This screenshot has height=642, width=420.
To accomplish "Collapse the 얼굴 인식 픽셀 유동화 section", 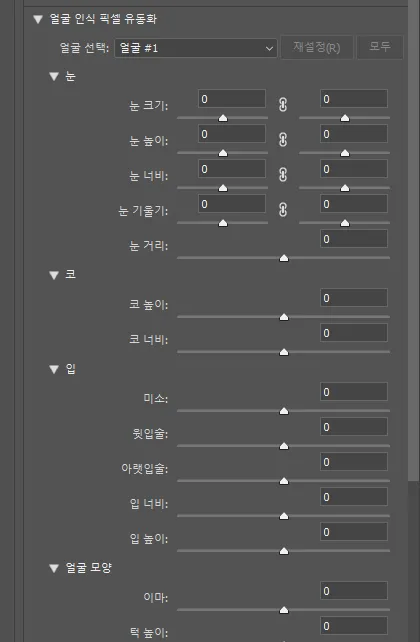I will 38,19.
